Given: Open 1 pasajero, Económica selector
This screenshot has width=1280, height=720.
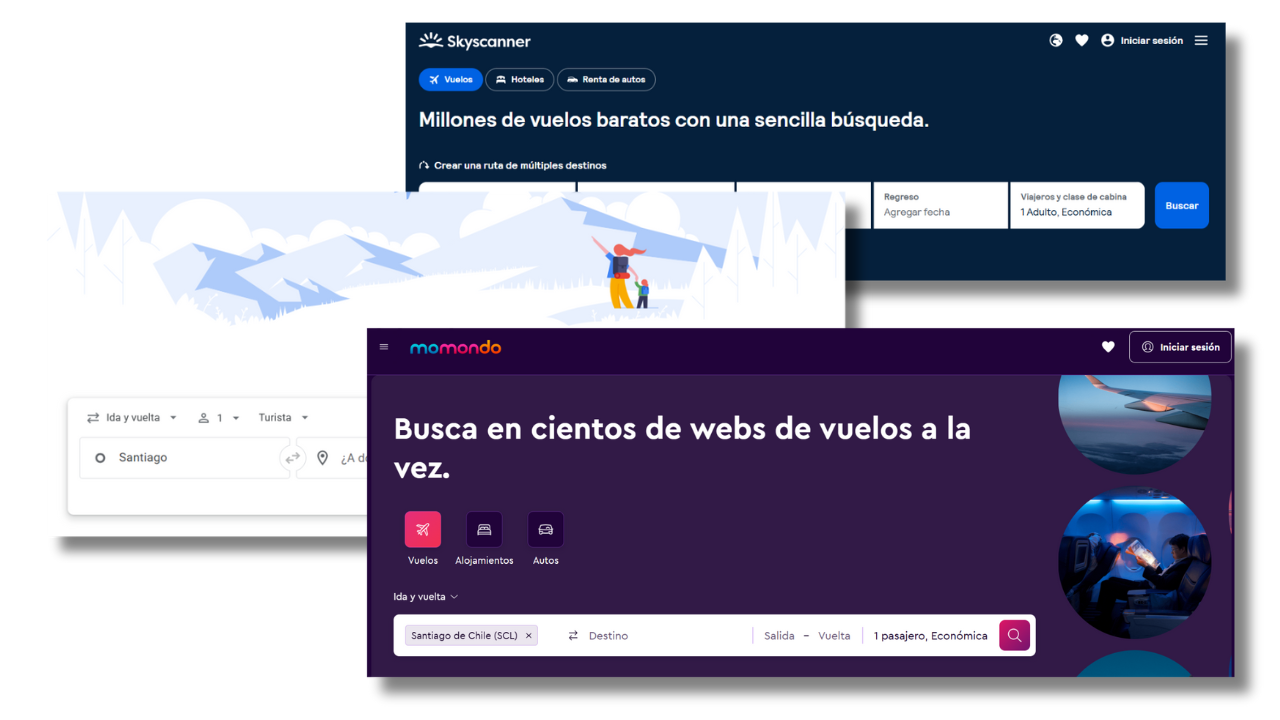Looking at the screenshot, I should pos(930,636).
